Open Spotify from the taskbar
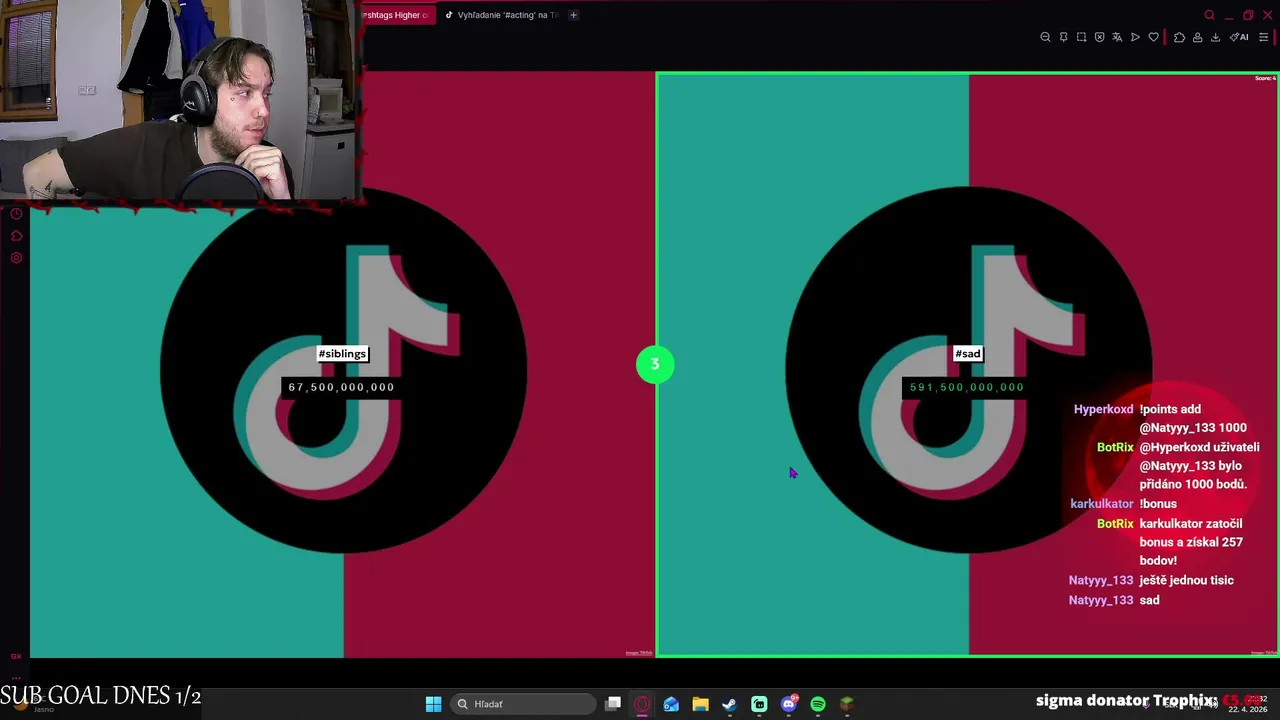This screenshot has height=720, width=1280. tap(818, 704)
